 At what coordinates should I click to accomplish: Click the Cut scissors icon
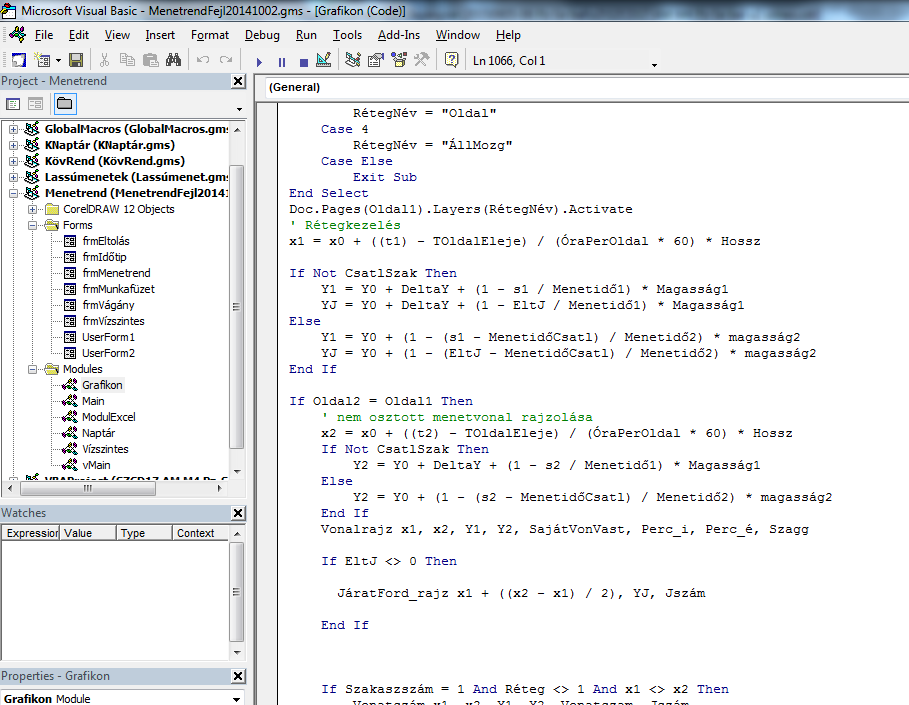[x=104, y=60]
